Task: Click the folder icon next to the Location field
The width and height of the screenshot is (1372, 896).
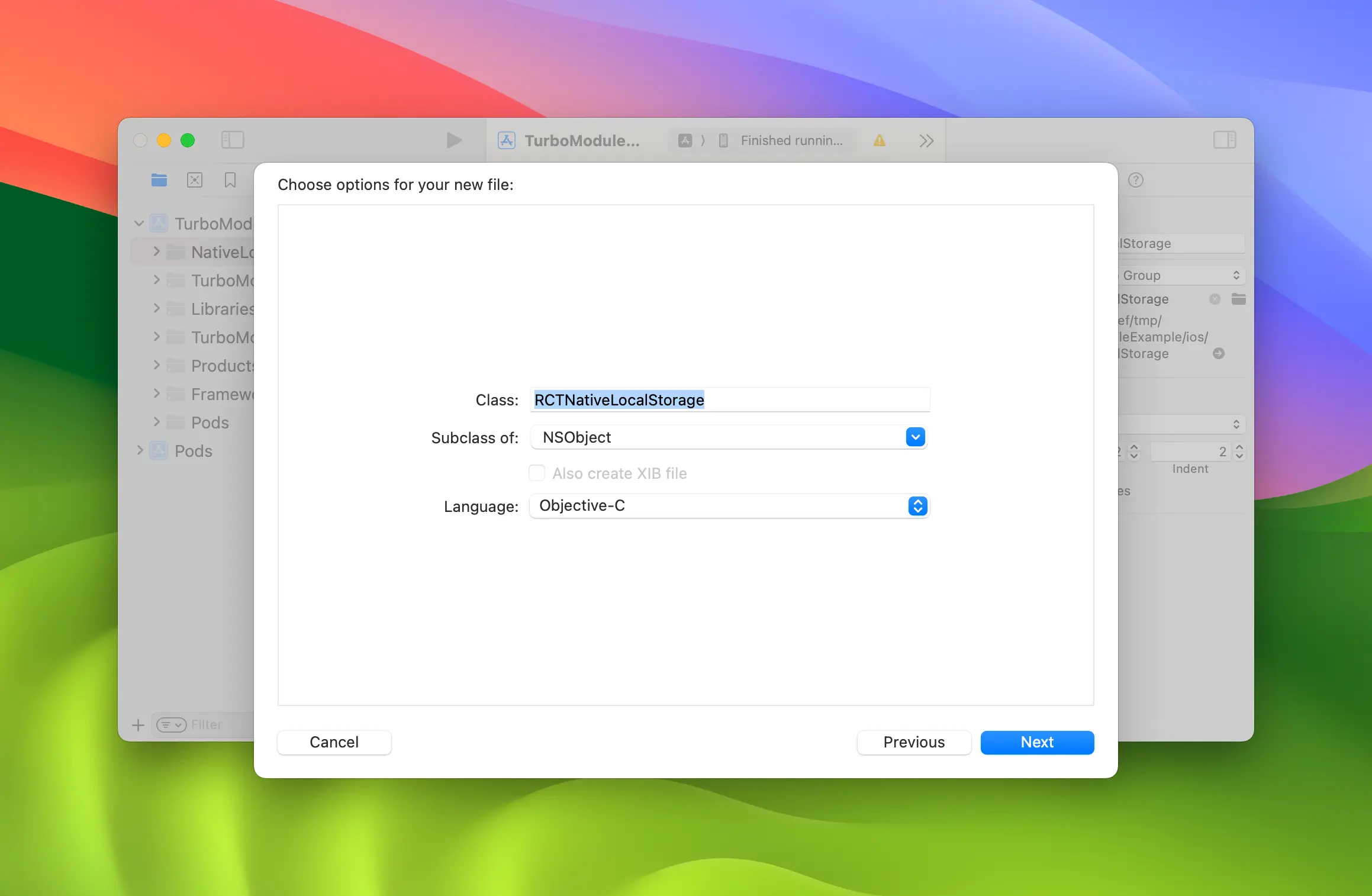Action: [x=1239, y=299]
